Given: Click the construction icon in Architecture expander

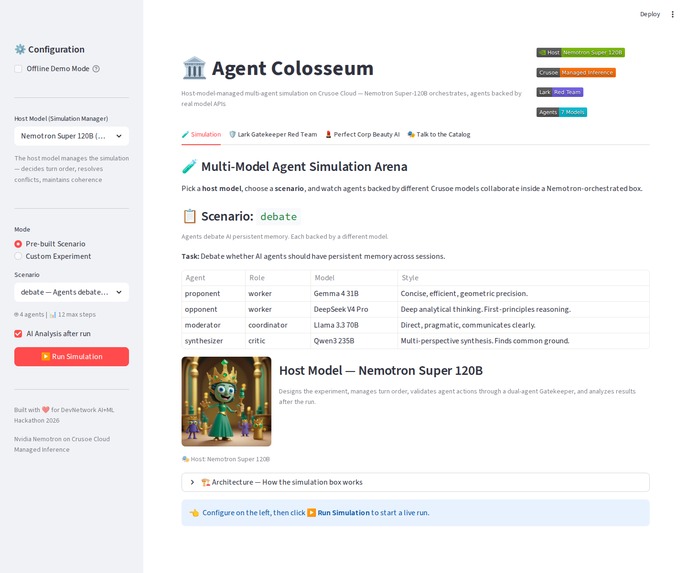Looking at the screenshot, I should (x=205, y=482).
